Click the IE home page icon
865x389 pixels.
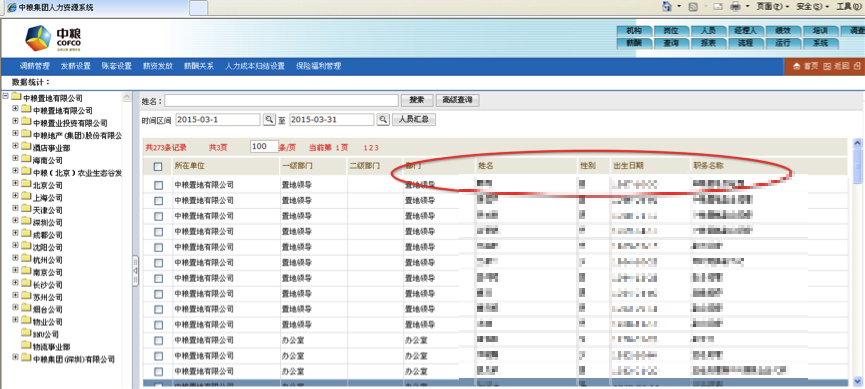(667, 7)
